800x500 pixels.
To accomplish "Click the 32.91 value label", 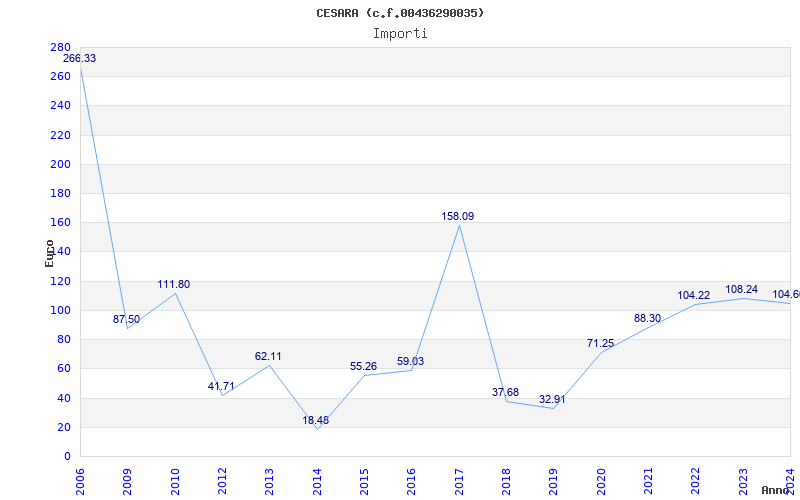I will point(552,400).
